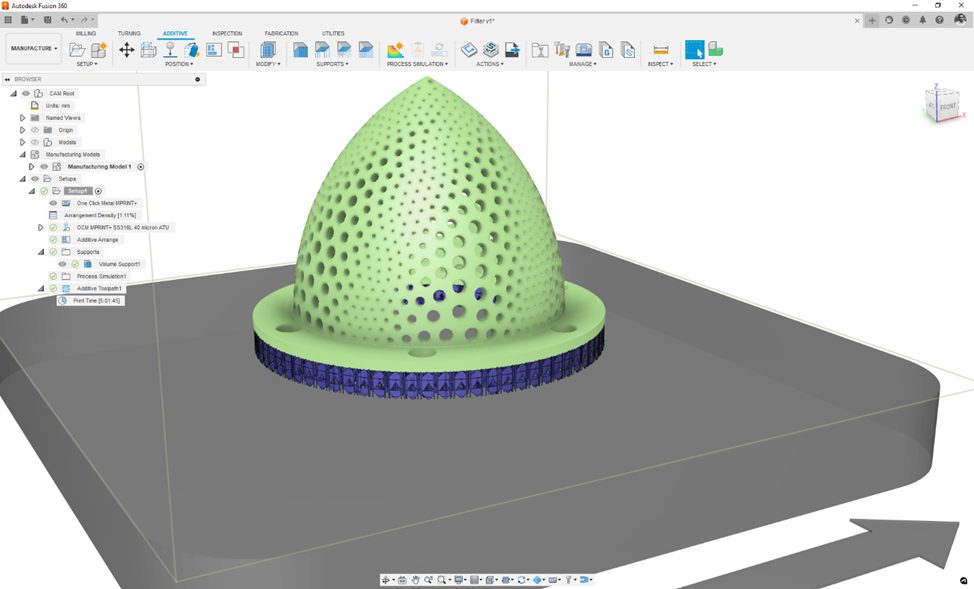This screenshot has height=589, width=974.
Task: Click the Process Simulation study icon
Action: pyautogui.click(x=395, y=49)
